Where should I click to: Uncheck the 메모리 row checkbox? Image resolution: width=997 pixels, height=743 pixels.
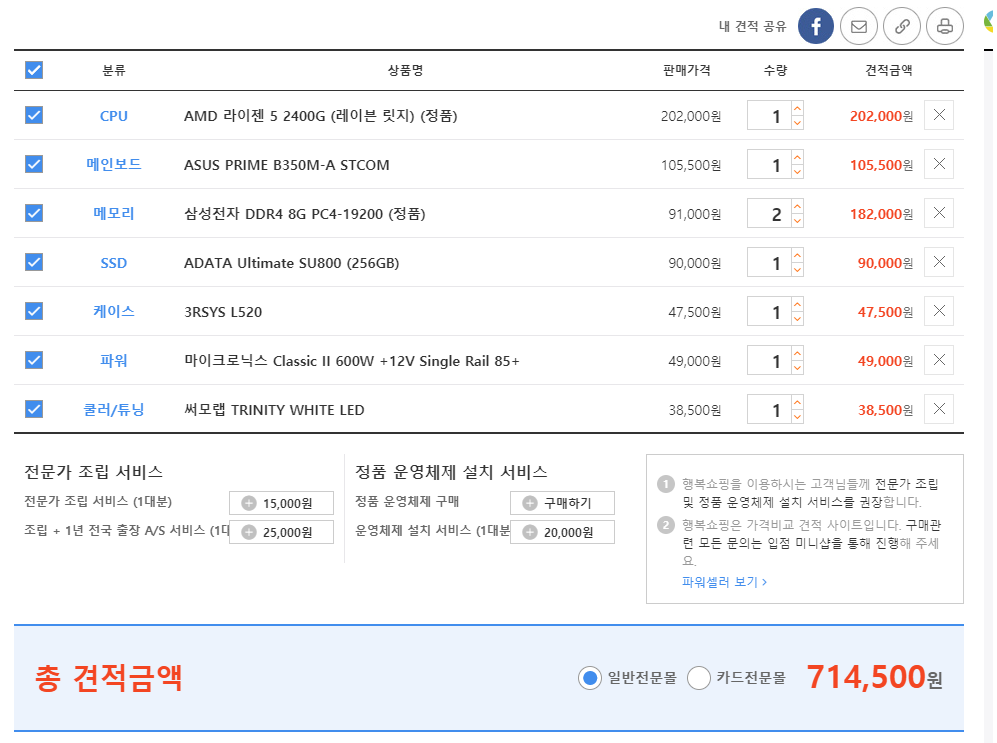(34, 213)
